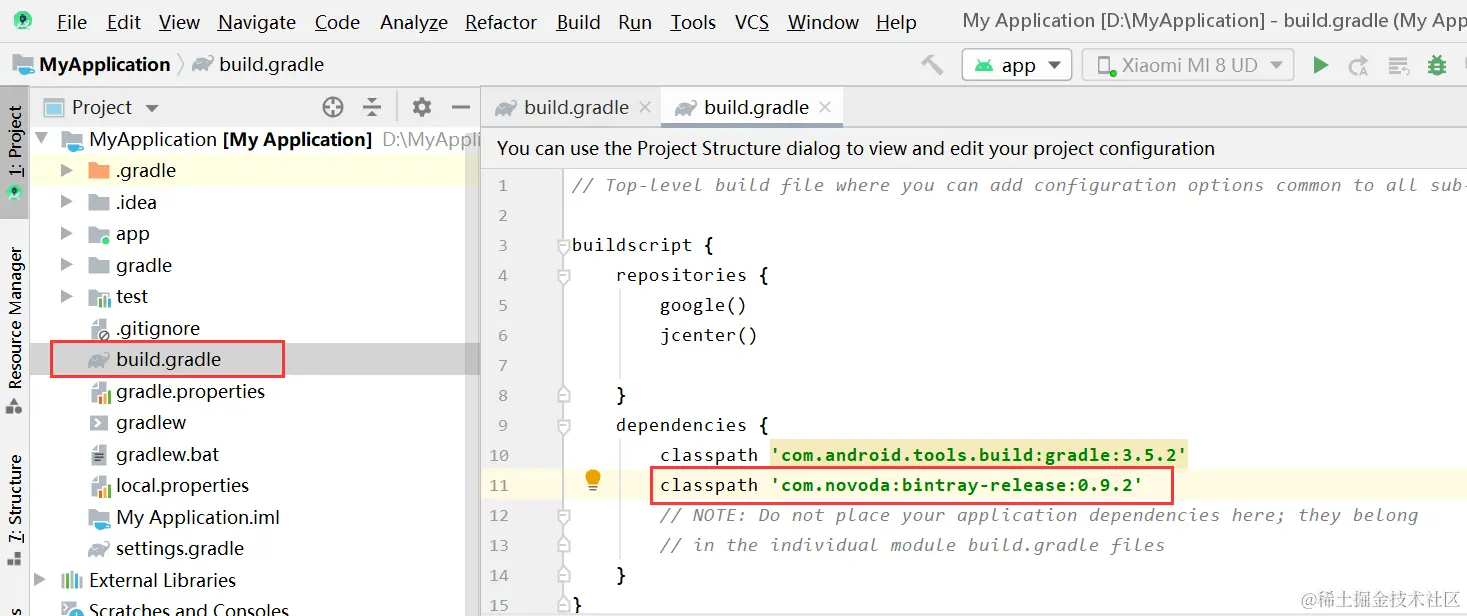The image size is (1467, 616).
Task: Open the Build menu
Action: (579, 22)
